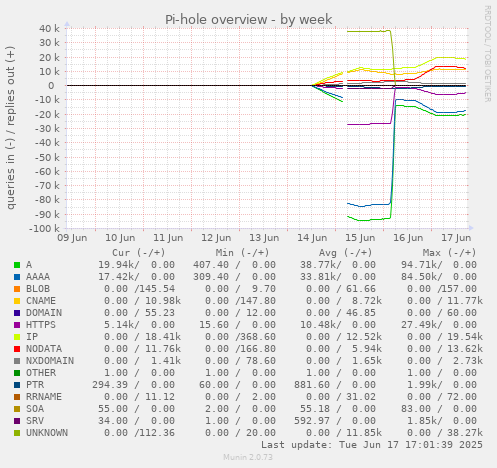Click the SRV average value '592.97'
The width and height of the screenshot is (497, 468).
pos(312,421)
